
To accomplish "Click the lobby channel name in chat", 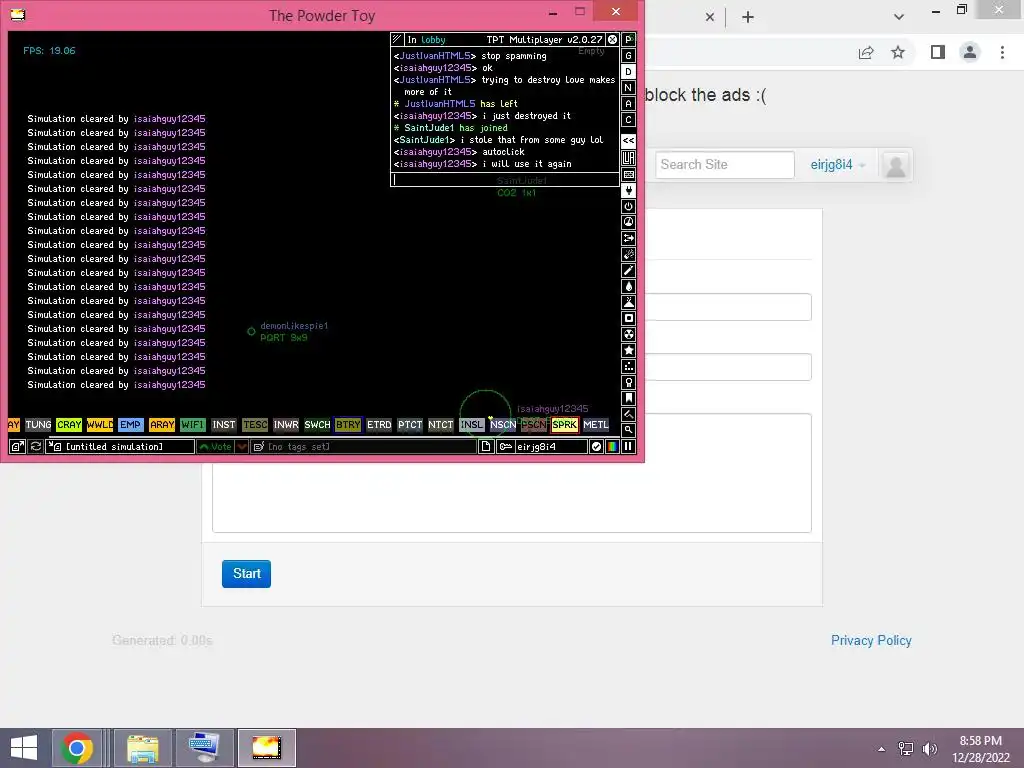I will [x=432, y=40].
